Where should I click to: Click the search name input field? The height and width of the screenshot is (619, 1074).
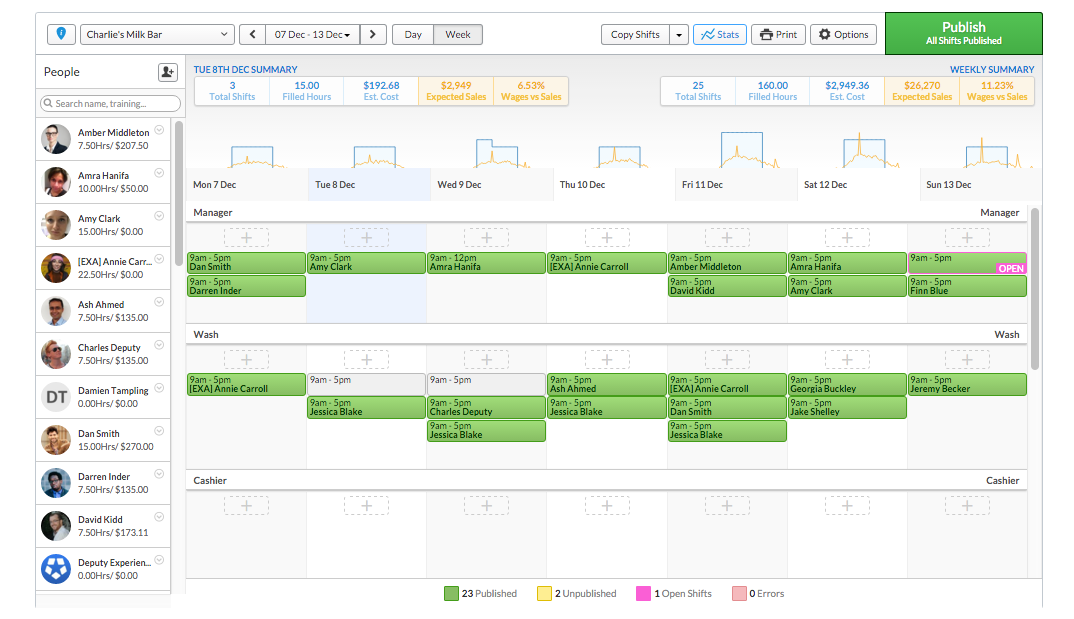click(x=111, y=103)
